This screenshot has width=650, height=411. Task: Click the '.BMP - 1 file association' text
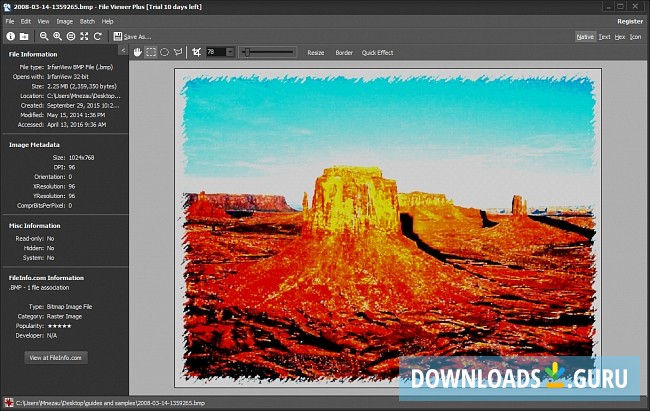(39, 287)
